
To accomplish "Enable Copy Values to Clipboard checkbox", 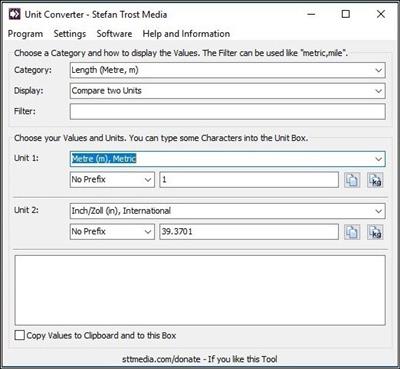I will 20,335.
